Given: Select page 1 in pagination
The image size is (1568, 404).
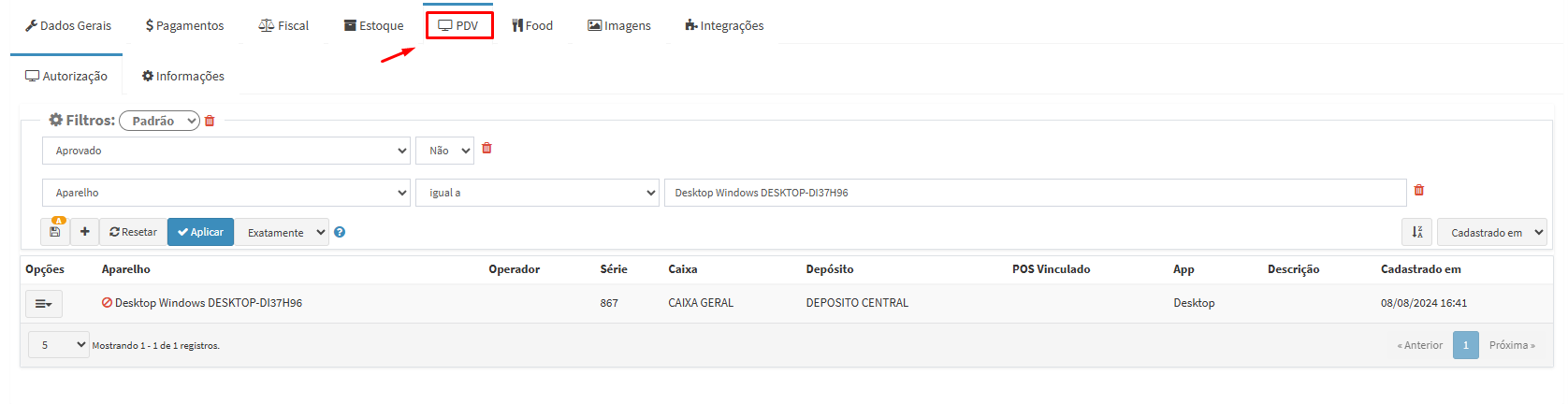Looking at the screenshot, I should pyautogui.click(x=1465, y=345).
